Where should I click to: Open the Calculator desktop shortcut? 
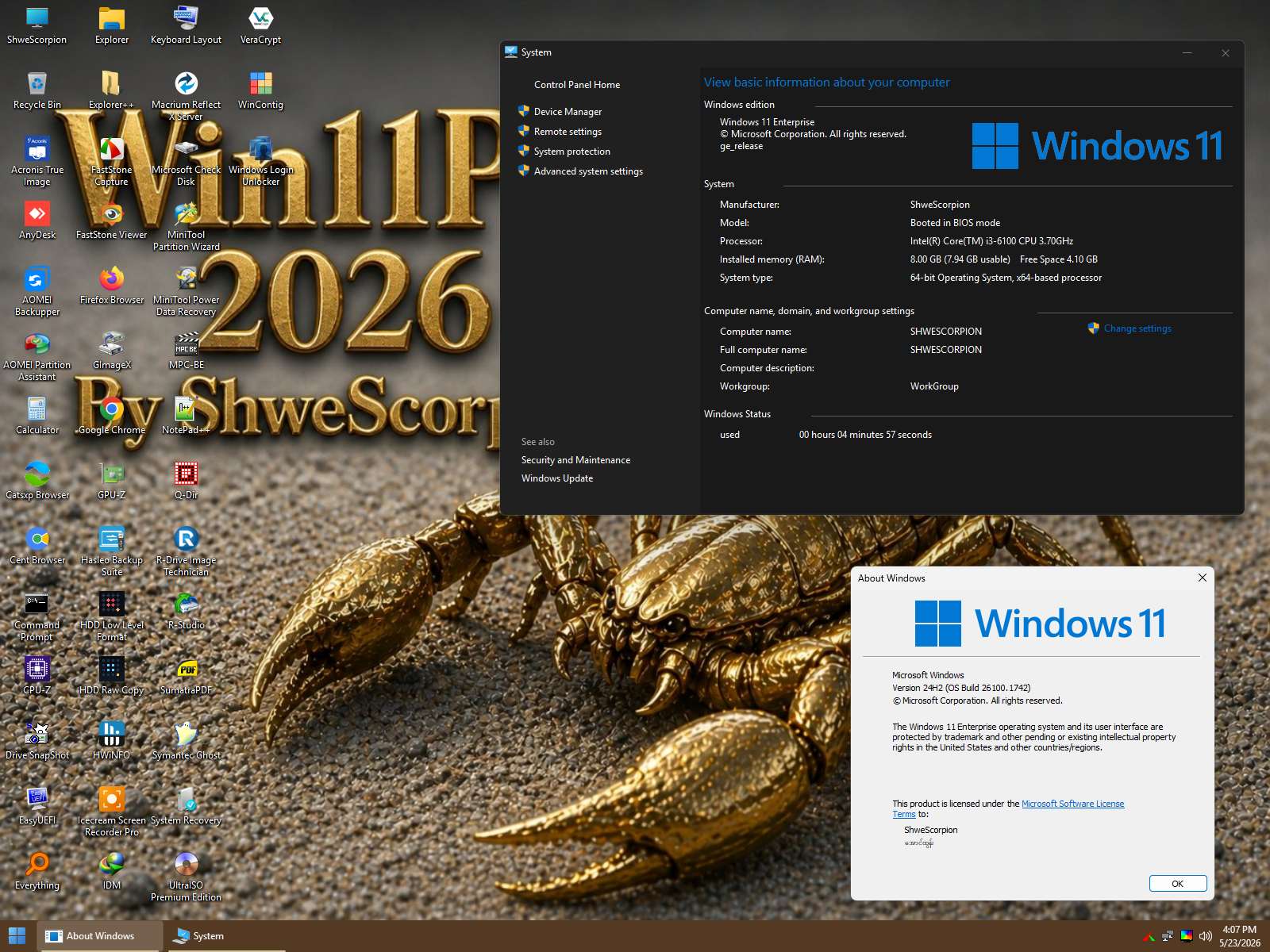37,416
